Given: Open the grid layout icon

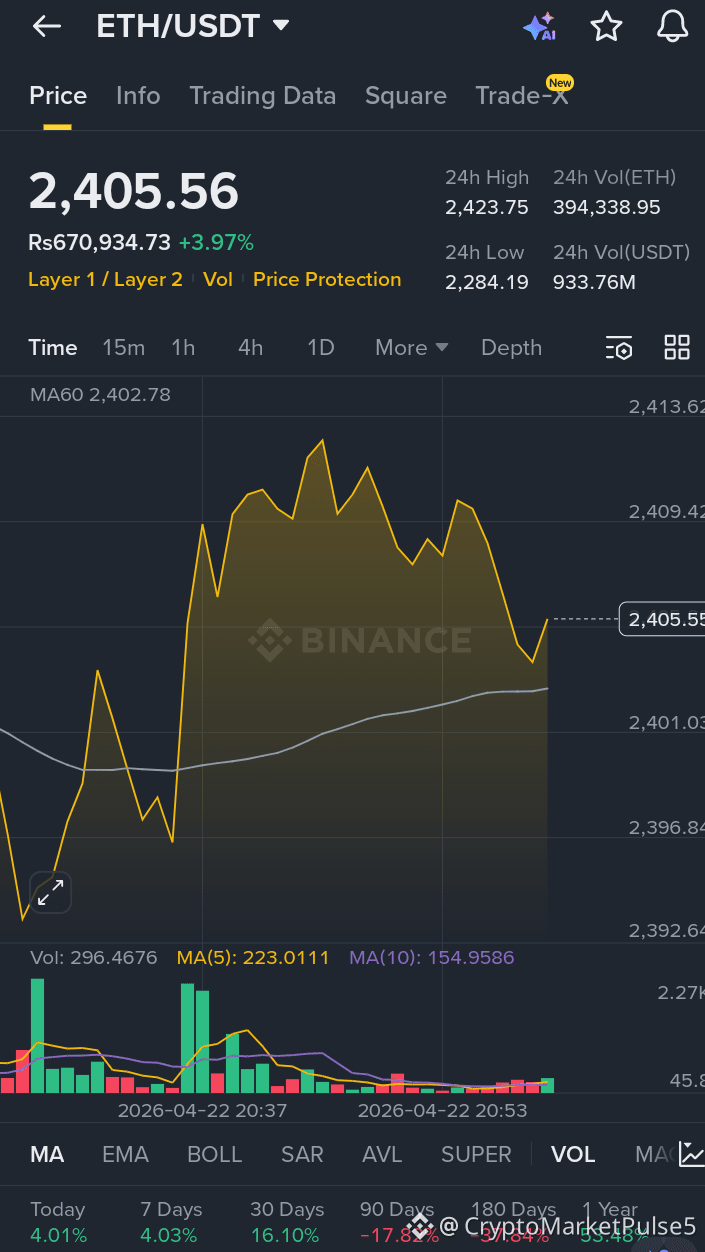Looking at the screenshot, I should click(677, 348).
